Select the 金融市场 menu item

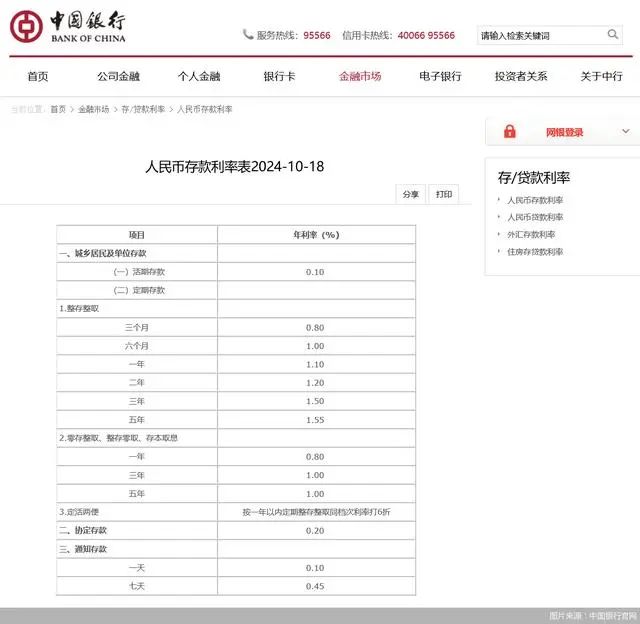(x=360, y=76)
